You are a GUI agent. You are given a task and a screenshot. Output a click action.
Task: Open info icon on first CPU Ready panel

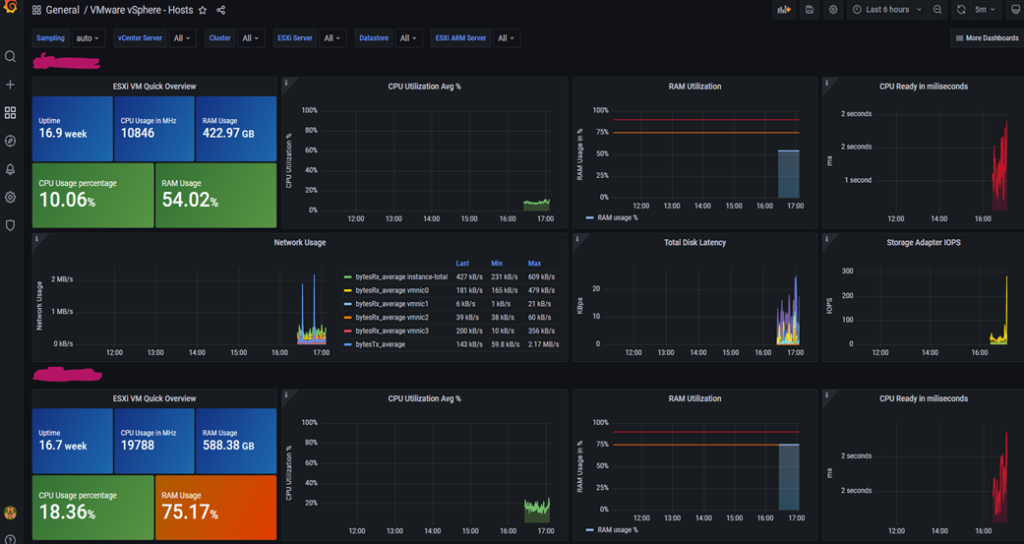[x=827, y=83]
